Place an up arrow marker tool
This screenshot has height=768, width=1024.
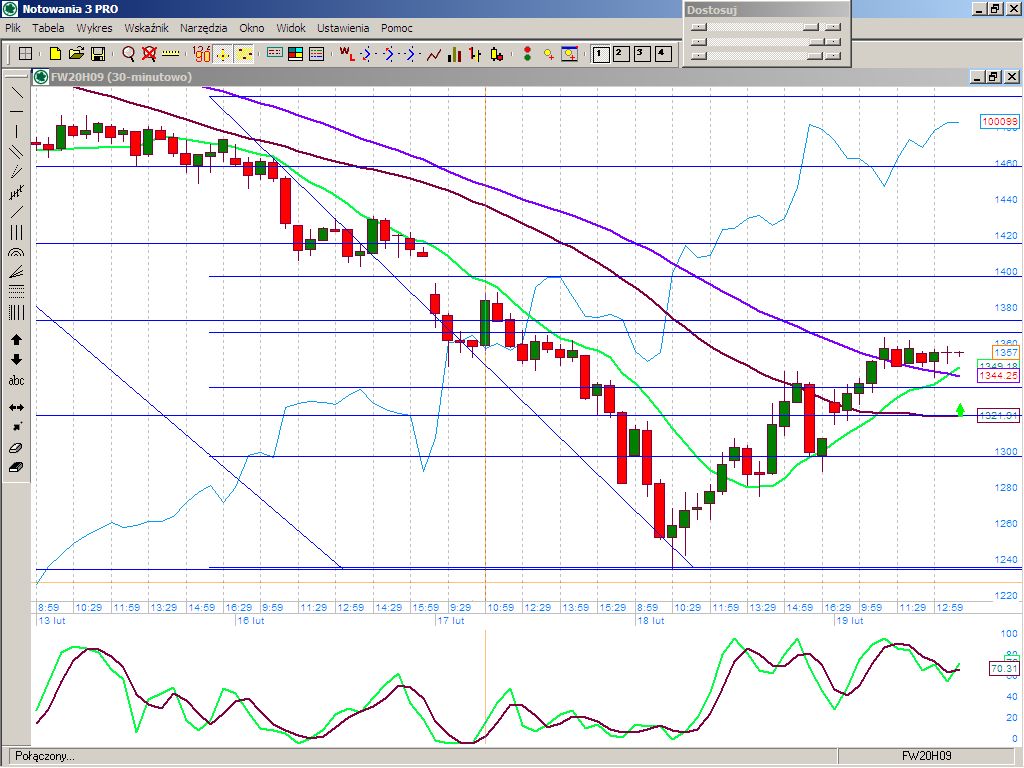[16, 340]
